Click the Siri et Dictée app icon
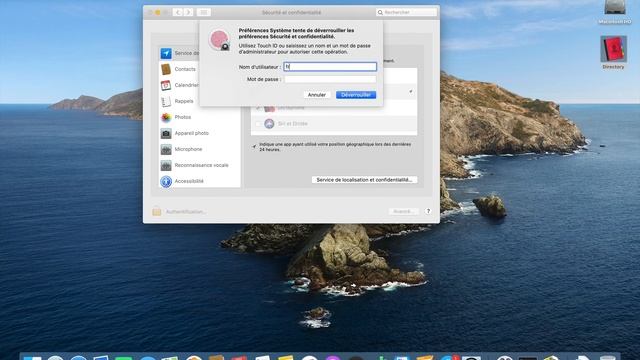The height and width of the screenshot is (360, 640). [269, 124]
